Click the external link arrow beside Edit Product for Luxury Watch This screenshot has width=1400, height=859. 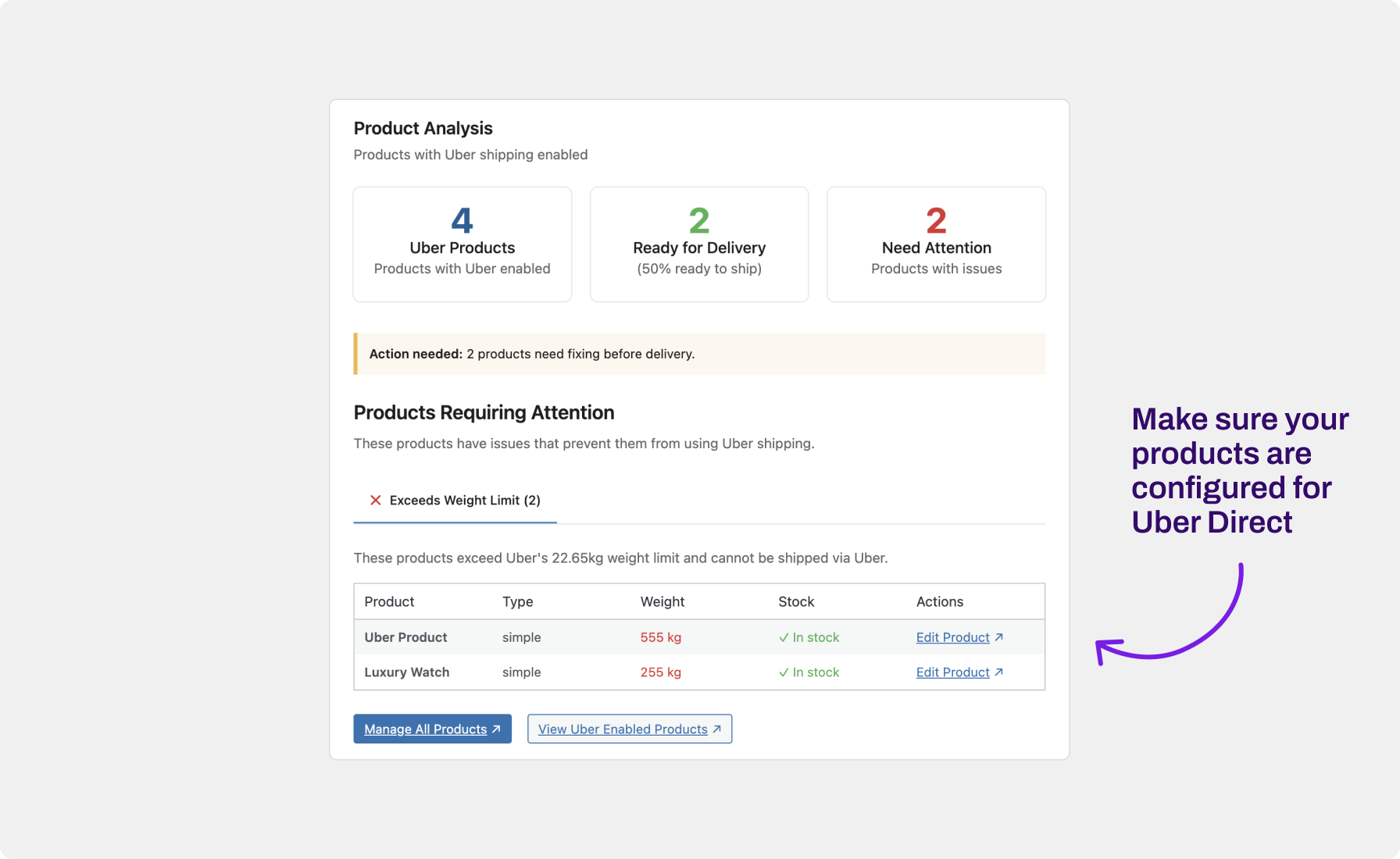click(x=1000, y=672)
